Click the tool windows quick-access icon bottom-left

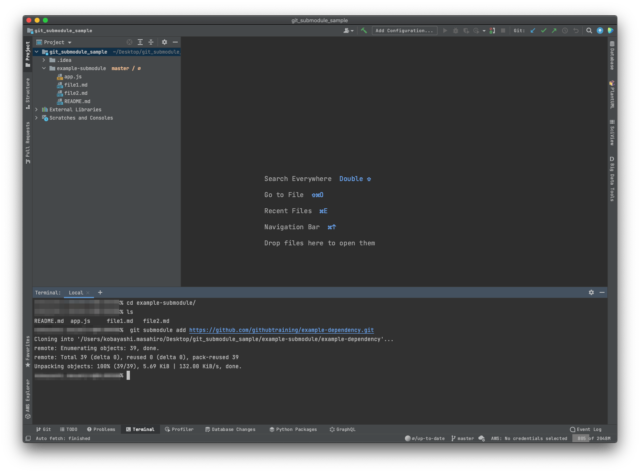click(28, 438)
